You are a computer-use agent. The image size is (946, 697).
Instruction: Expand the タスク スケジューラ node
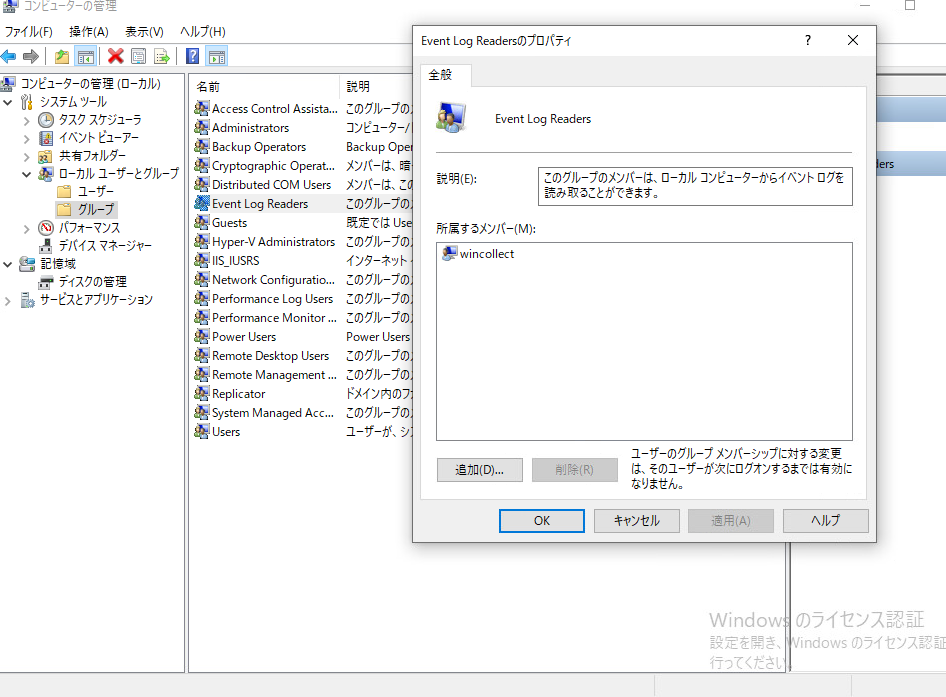[x=26, y=120]
